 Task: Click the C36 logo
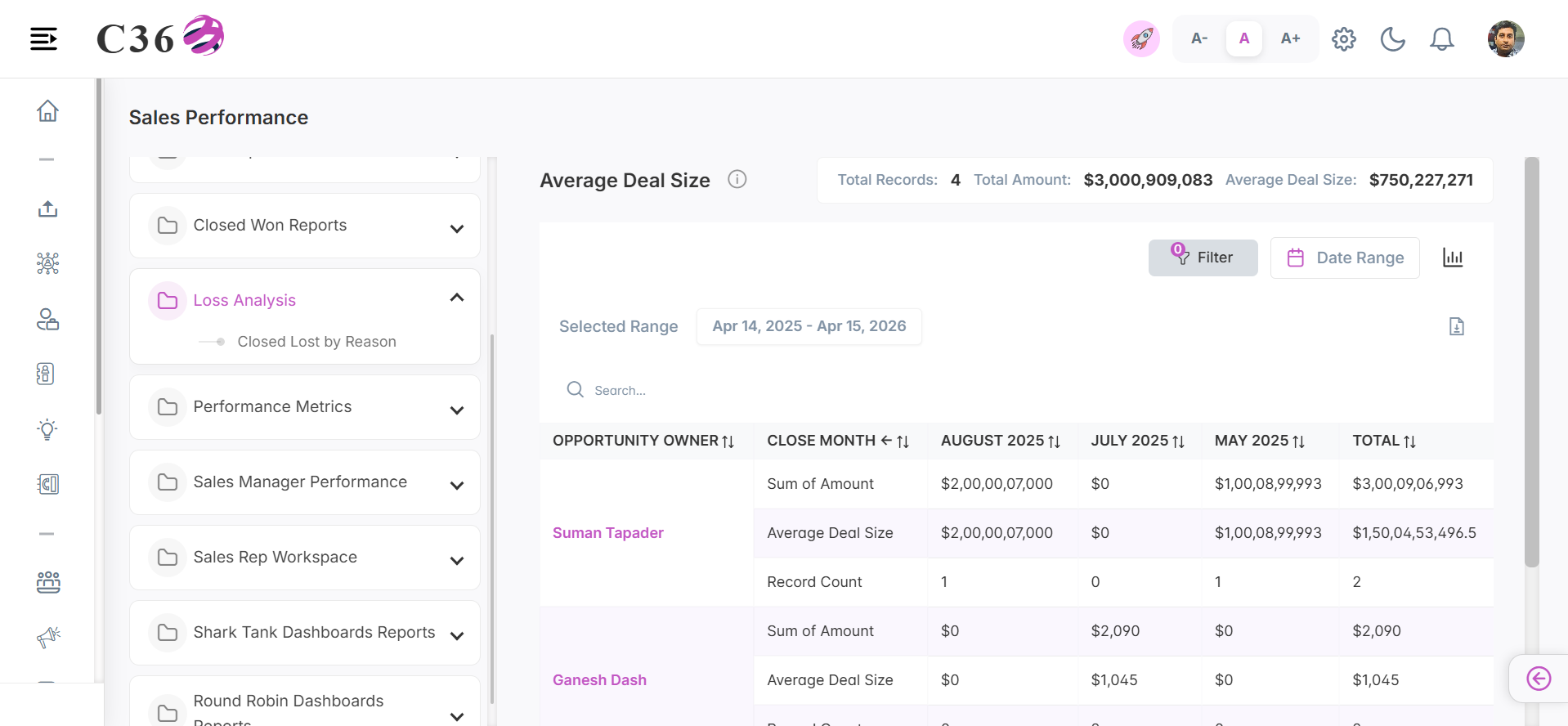(x=160, y=37)
